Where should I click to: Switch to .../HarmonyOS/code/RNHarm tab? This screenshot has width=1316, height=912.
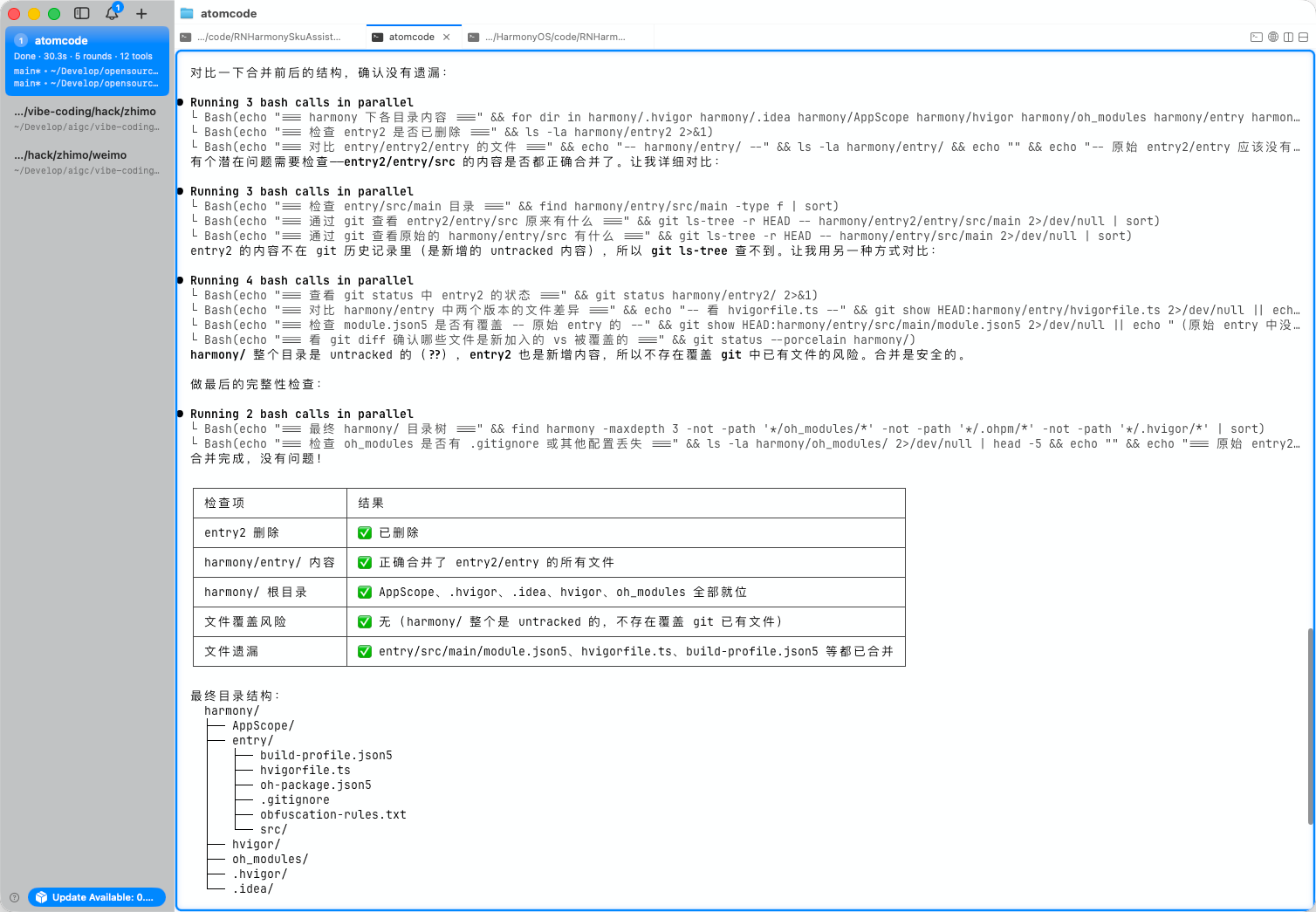(557, 38)
